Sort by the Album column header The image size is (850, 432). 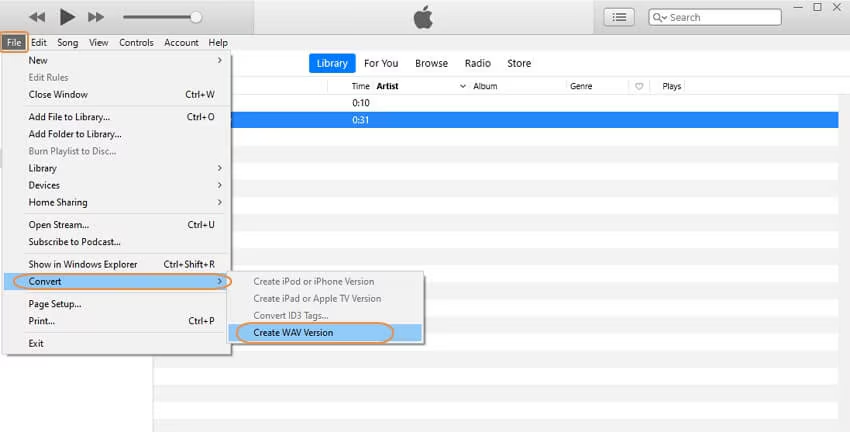(485, 86)
